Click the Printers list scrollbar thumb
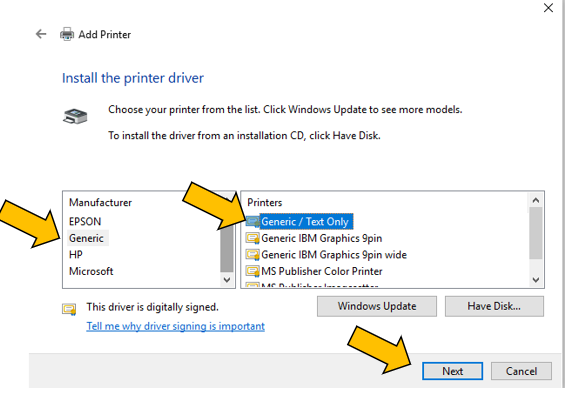 coord(536,233)
